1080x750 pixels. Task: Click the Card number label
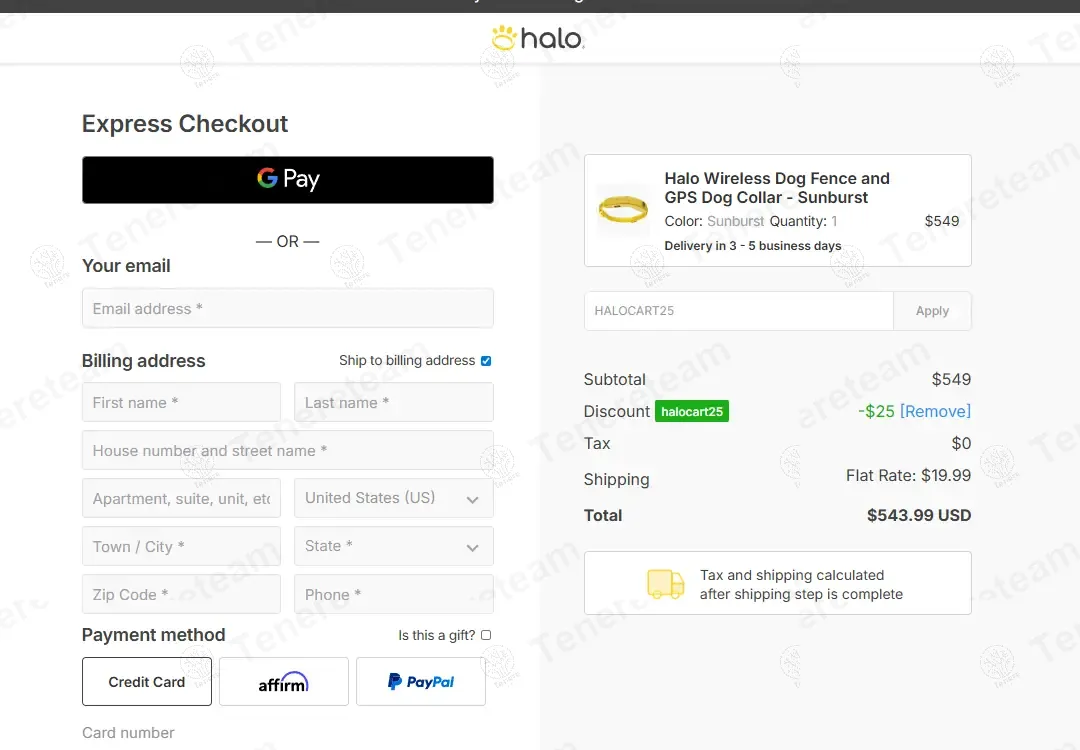[128, 733]
